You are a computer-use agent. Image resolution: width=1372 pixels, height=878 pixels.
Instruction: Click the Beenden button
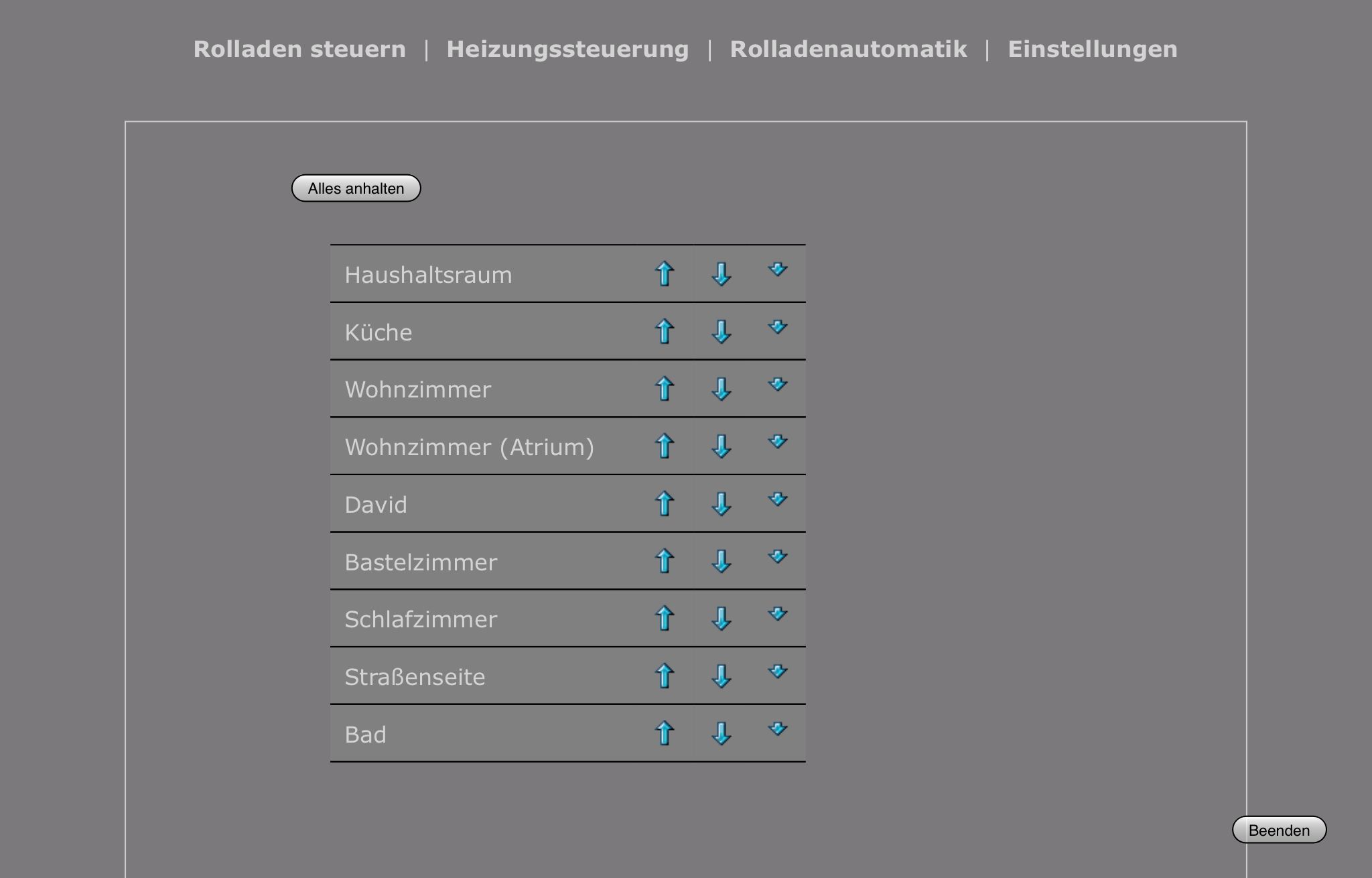click(1279, 830)
